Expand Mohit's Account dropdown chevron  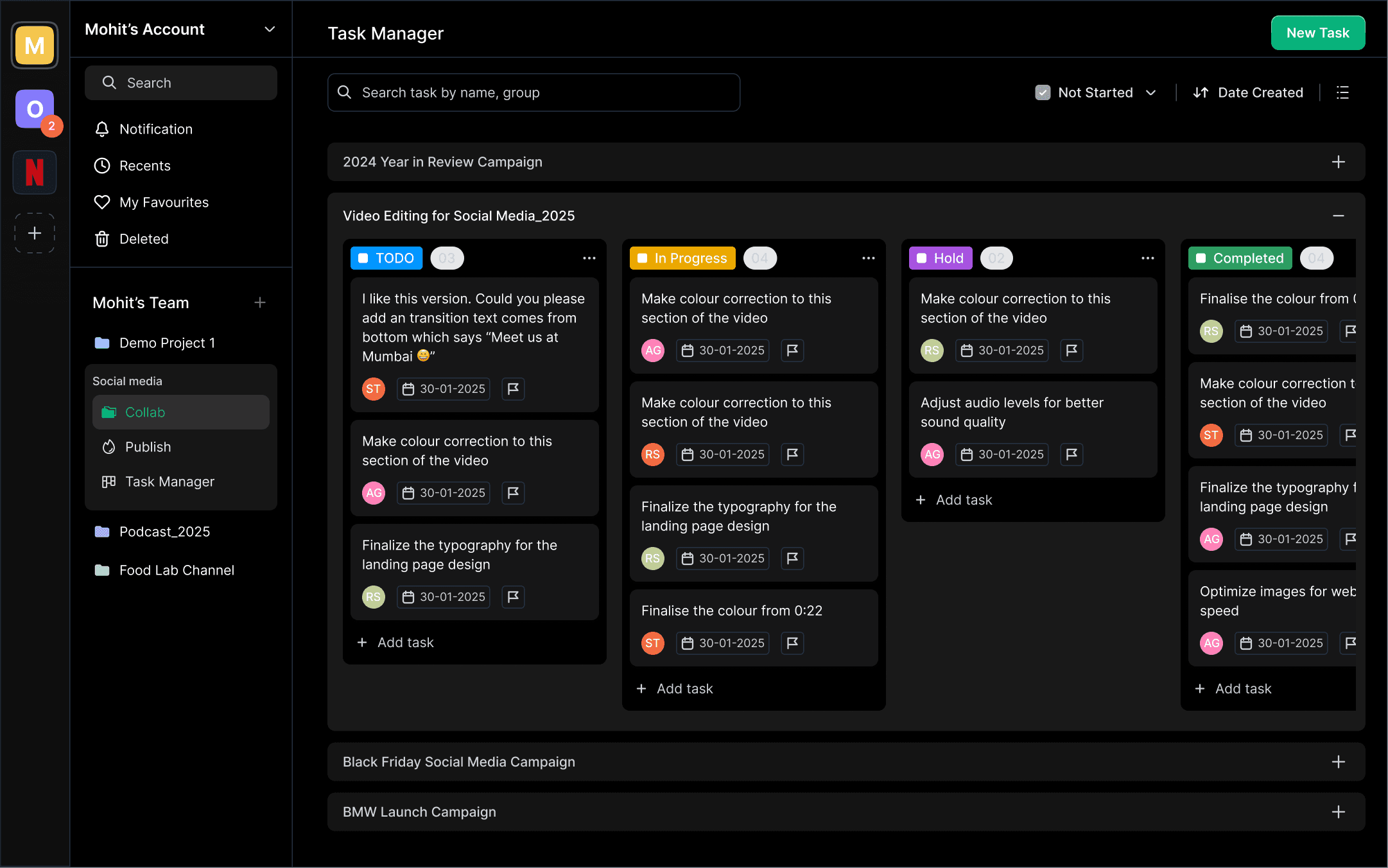click(x=270, y=30)
